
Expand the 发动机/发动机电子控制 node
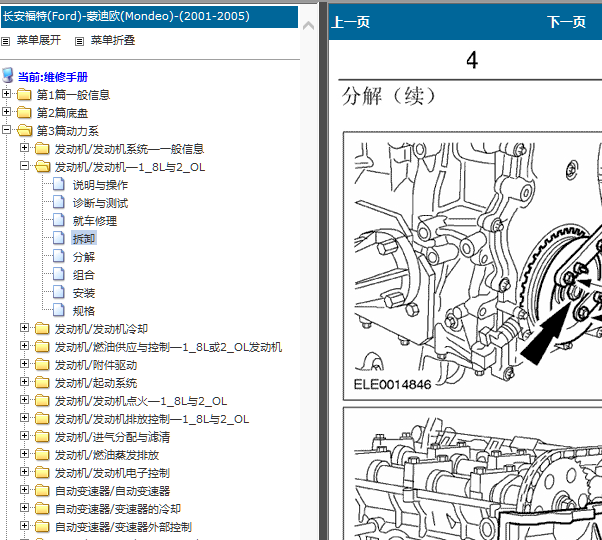point(24,472)
